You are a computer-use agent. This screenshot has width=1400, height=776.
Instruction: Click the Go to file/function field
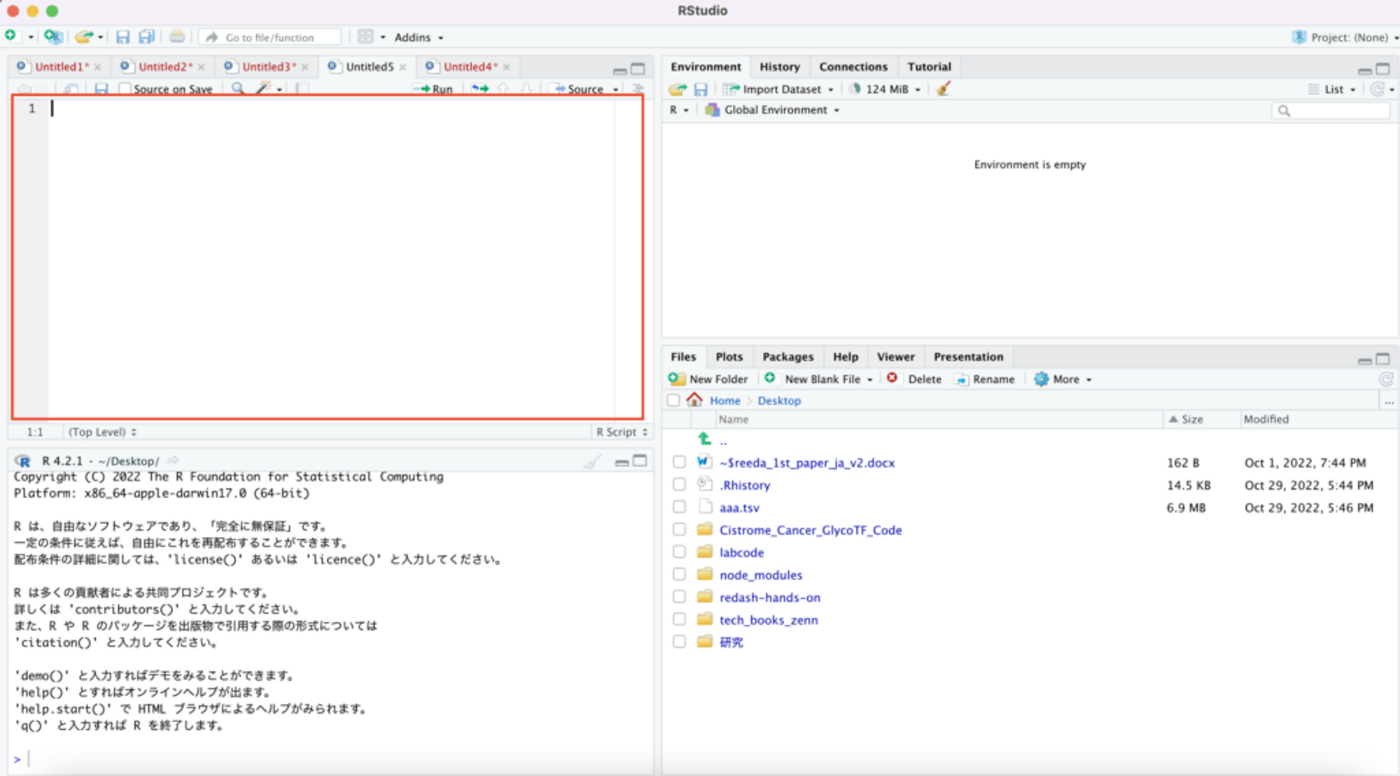click(270, 37)
